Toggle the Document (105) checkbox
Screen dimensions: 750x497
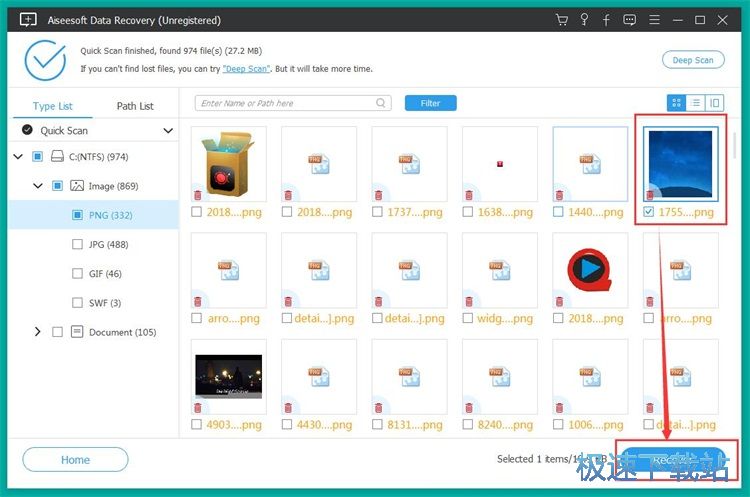(x=57, y=331)
